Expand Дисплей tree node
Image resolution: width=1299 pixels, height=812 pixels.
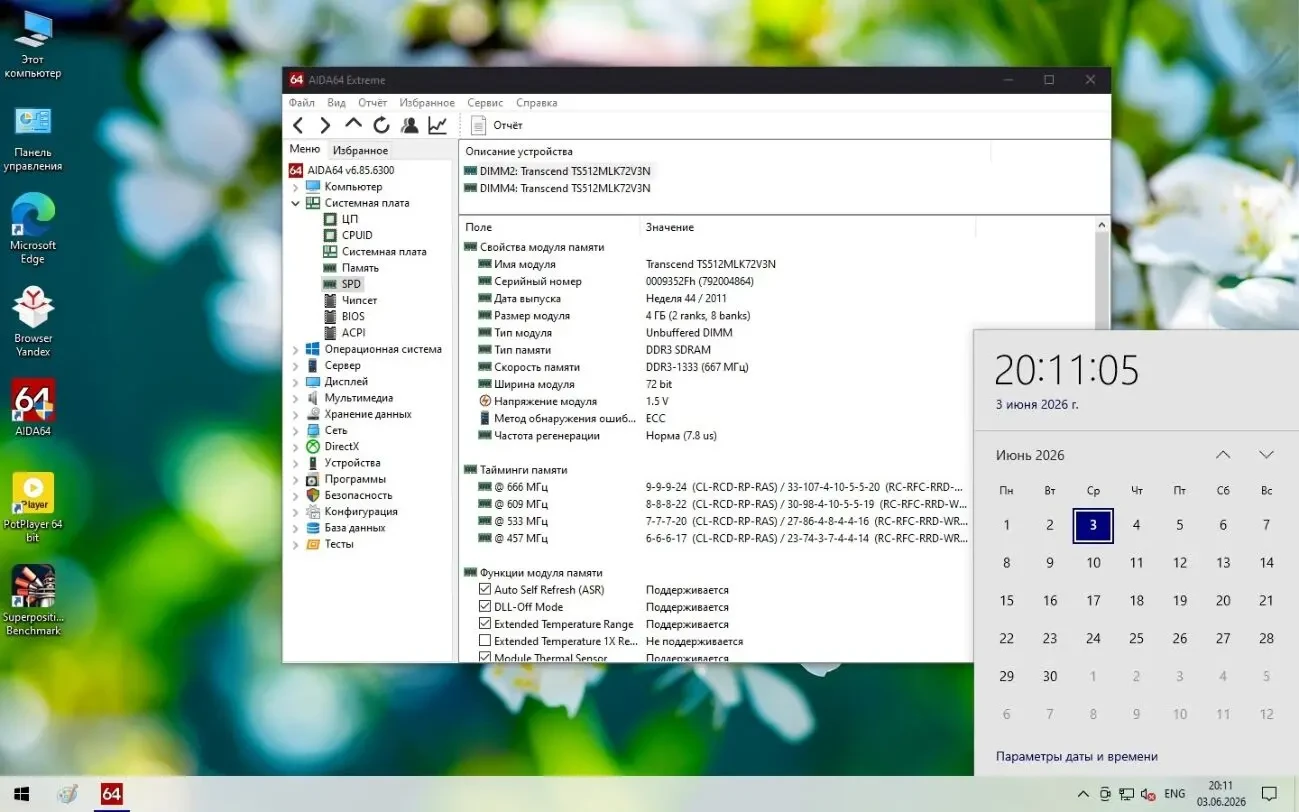[x=295, y=382]
